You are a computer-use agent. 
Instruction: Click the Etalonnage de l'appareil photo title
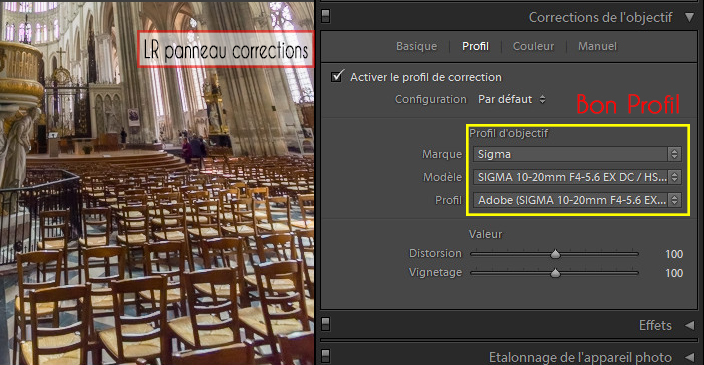click(x=580, y=357)
